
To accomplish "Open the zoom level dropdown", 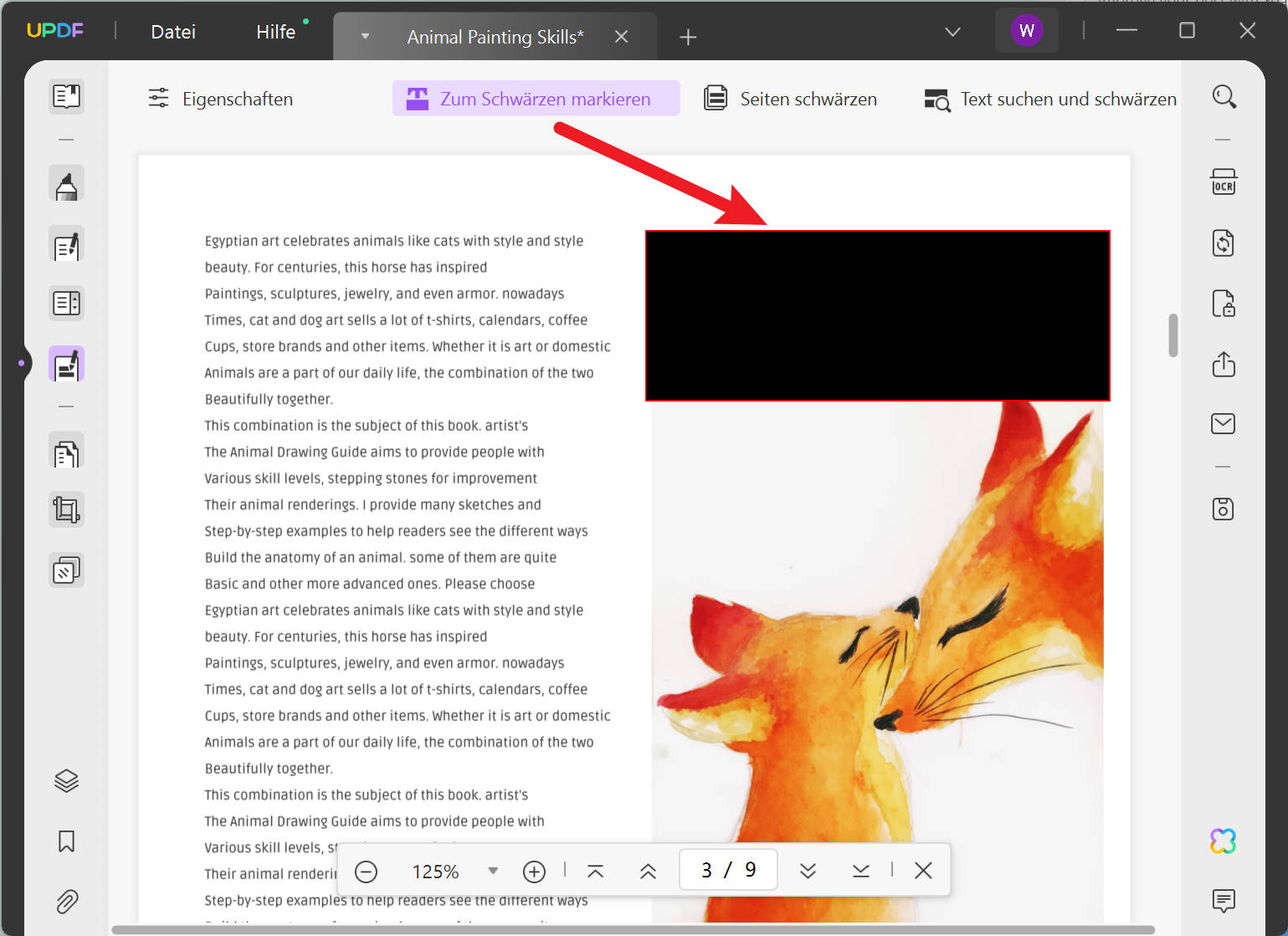I will 493,871.
